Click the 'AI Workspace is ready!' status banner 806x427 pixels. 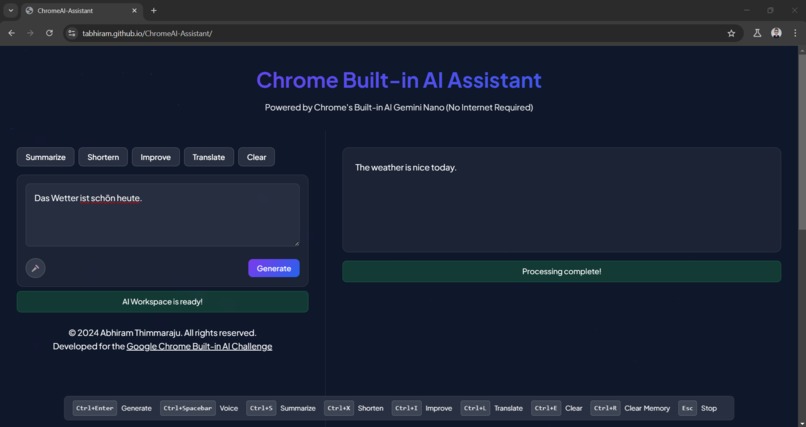pos(162,302)
